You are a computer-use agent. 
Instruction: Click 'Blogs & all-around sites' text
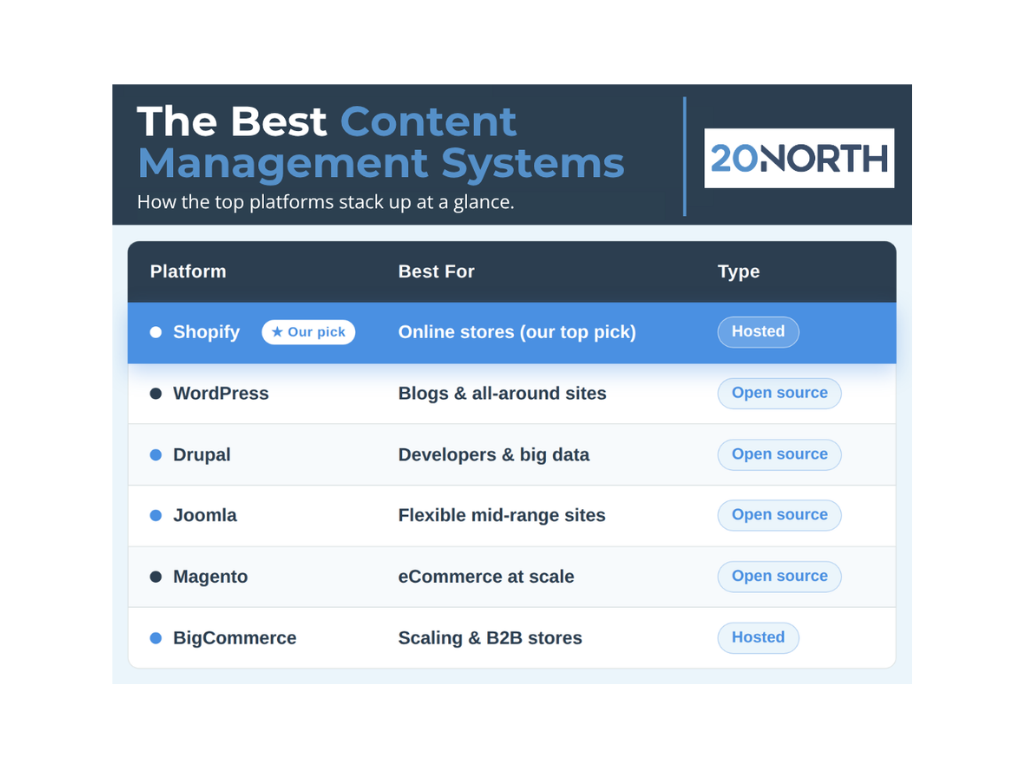tap(502, 393)
